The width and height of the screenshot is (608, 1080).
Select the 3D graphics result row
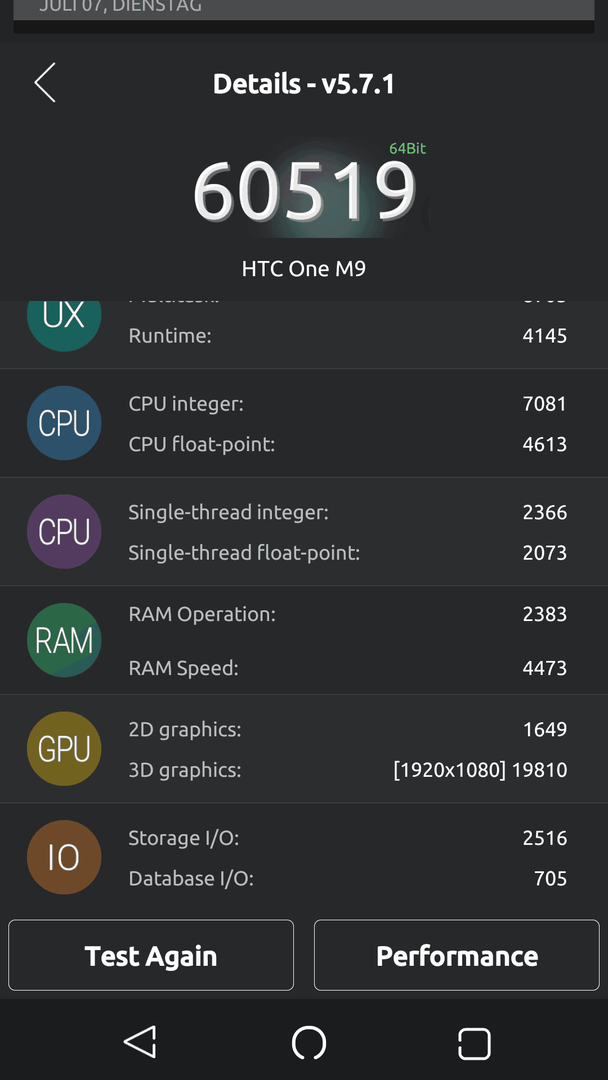[x=348, y=769]
